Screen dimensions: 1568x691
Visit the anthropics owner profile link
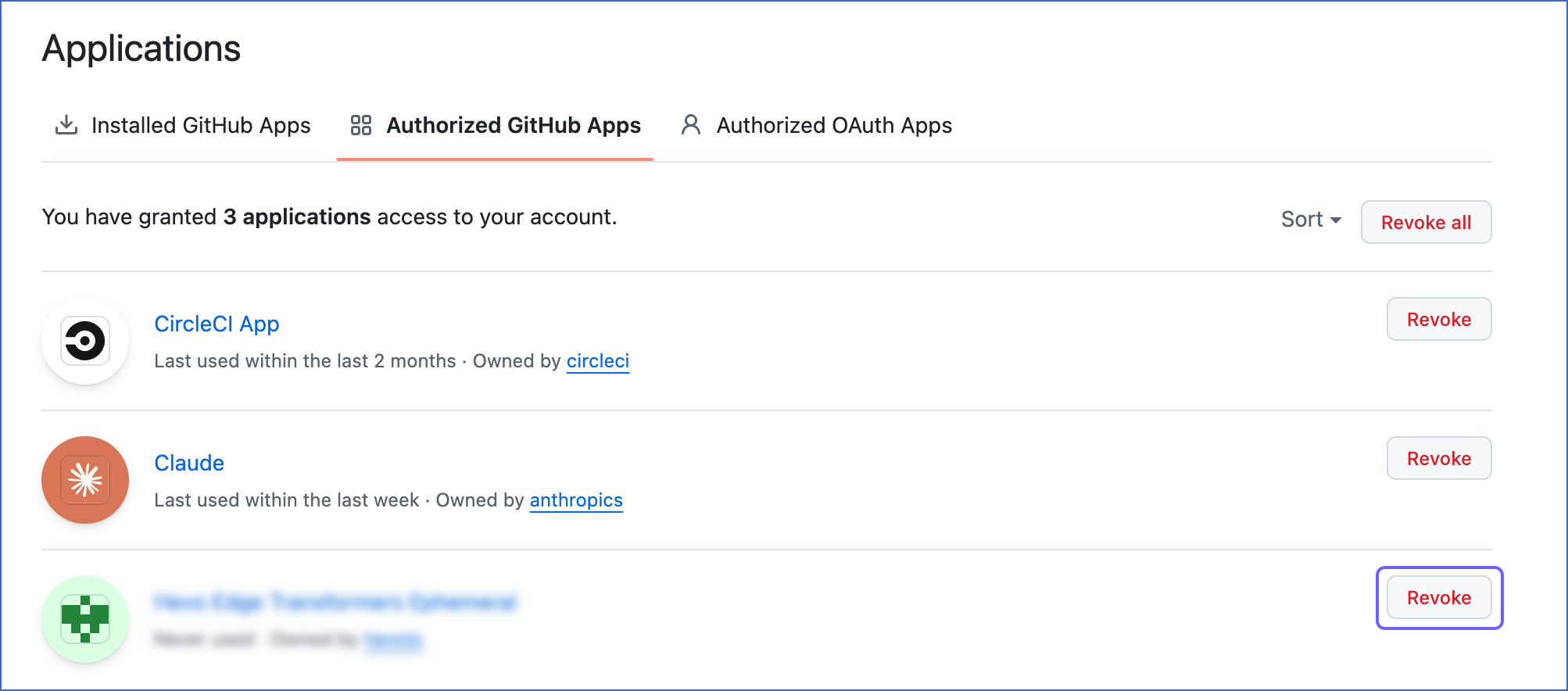[x=576, y=500]
